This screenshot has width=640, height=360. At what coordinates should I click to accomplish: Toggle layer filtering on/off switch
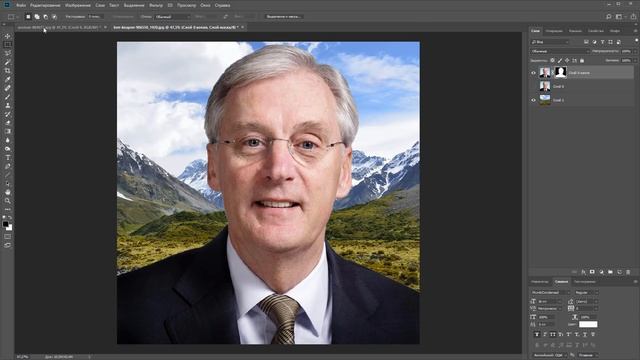click(636, 41)
